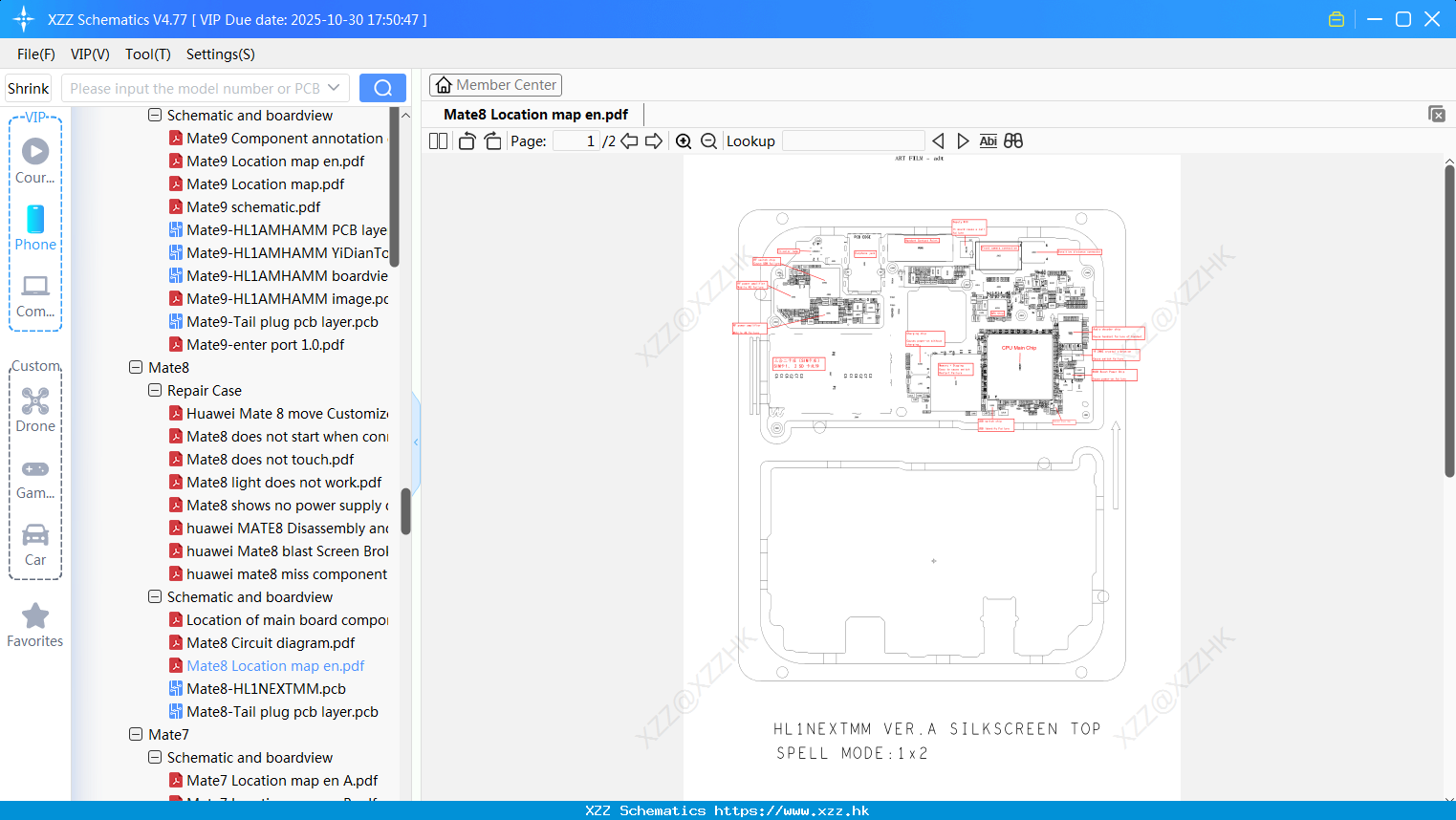Click the Shrink button

pos(29,88)
